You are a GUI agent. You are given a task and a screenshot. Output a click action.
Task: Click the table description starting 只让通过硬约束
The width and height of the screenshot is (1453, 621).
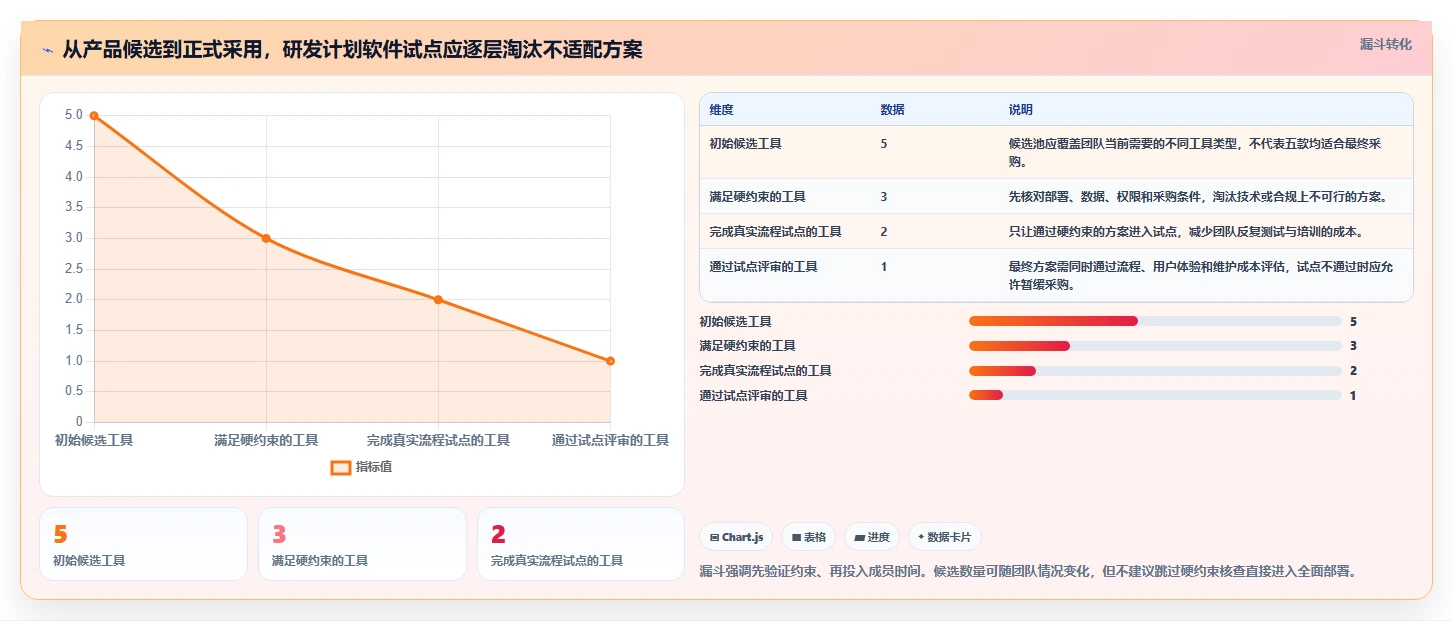tap(1186, 232)
